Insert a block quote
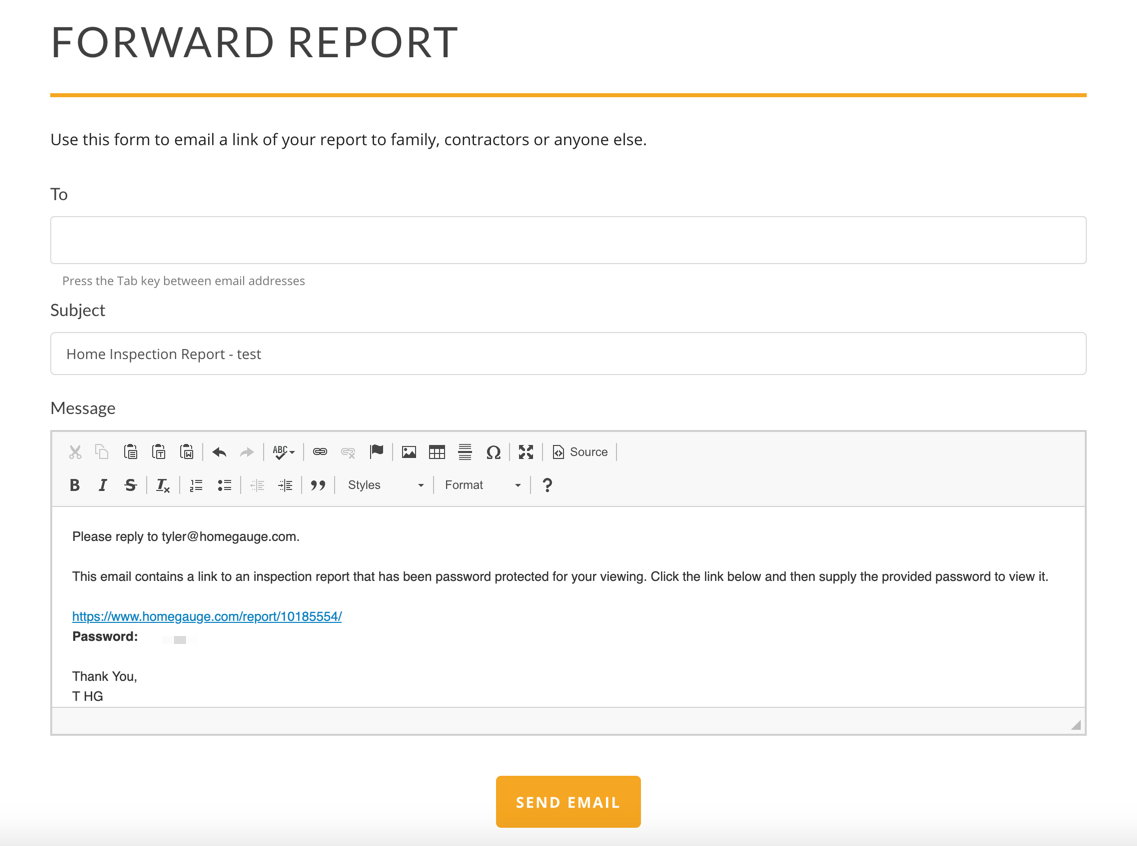1137x846 pixels. pos(318,485)
